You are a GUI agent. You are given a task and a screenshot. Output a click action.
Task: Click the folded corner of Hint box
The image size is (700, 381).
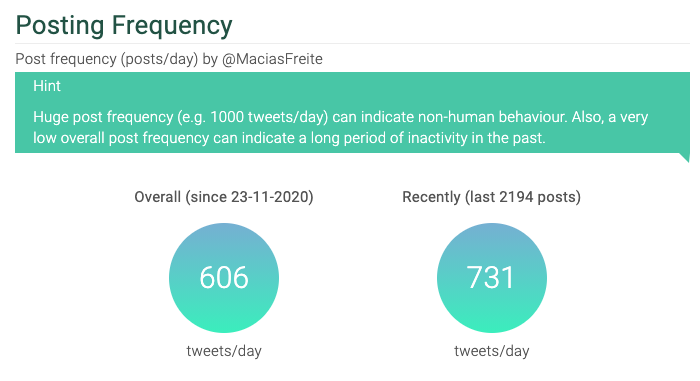coord(684,158)
